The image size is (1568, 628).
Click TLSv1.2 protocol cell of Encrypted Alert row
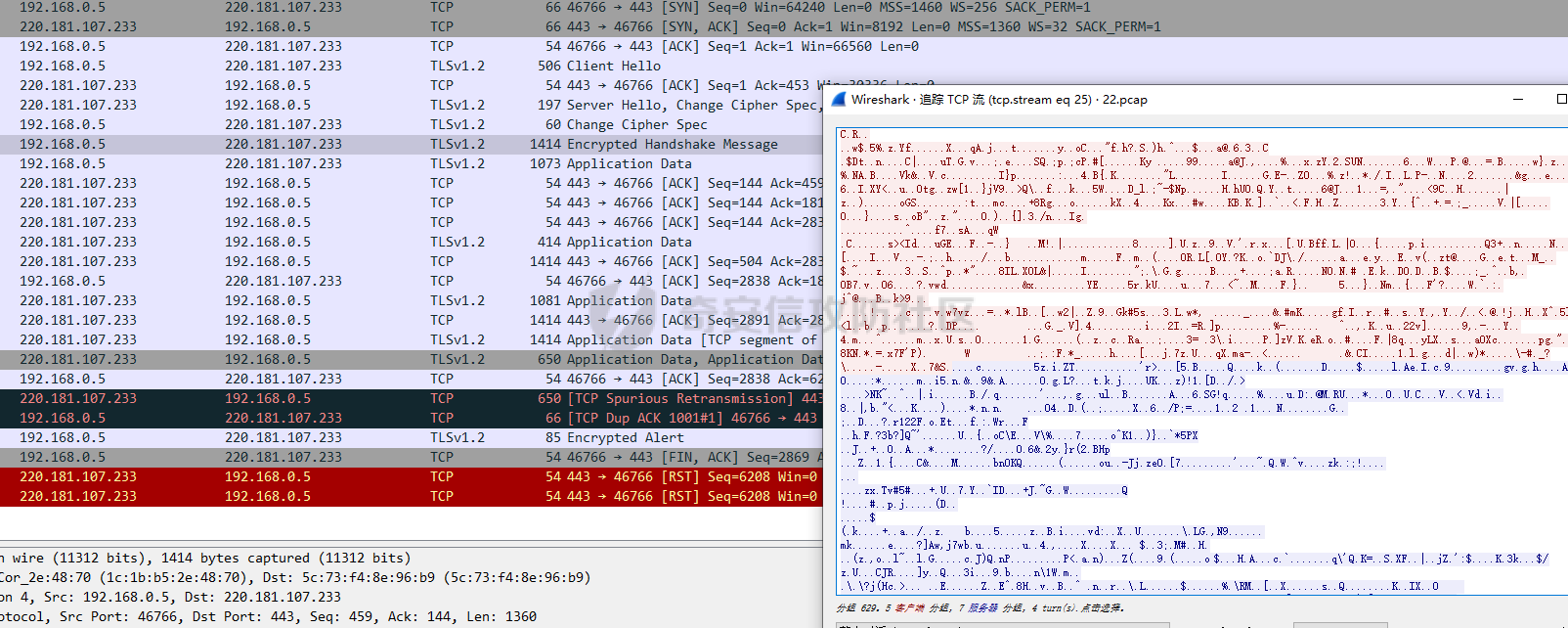(x=457, y=437)
